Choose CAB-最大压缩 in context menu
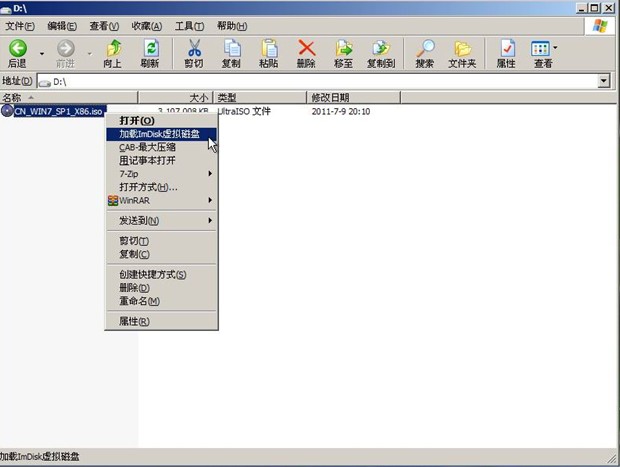Viewport: 620px width, 467px height. tap(161, 147)
